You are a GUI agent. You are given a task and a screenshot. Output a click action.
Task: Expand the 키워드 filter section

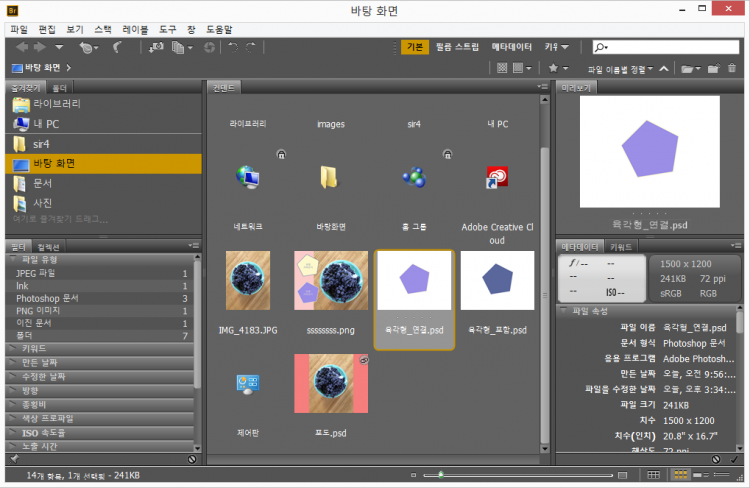[33, 348]
